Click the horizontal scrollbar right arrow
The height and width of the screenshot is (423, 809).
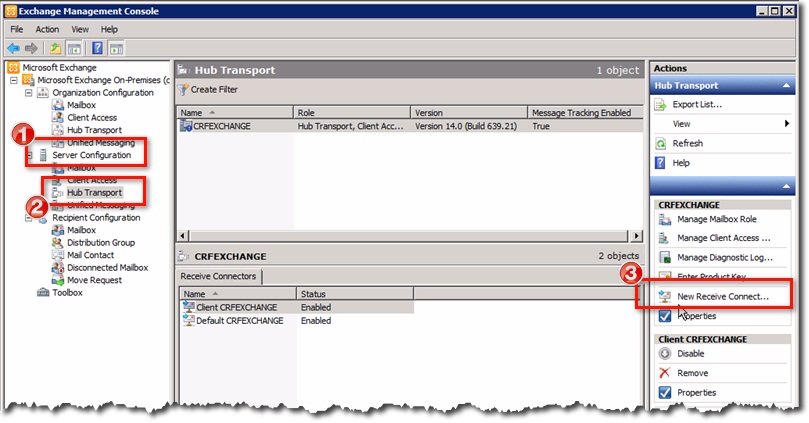tap(637, 236)
